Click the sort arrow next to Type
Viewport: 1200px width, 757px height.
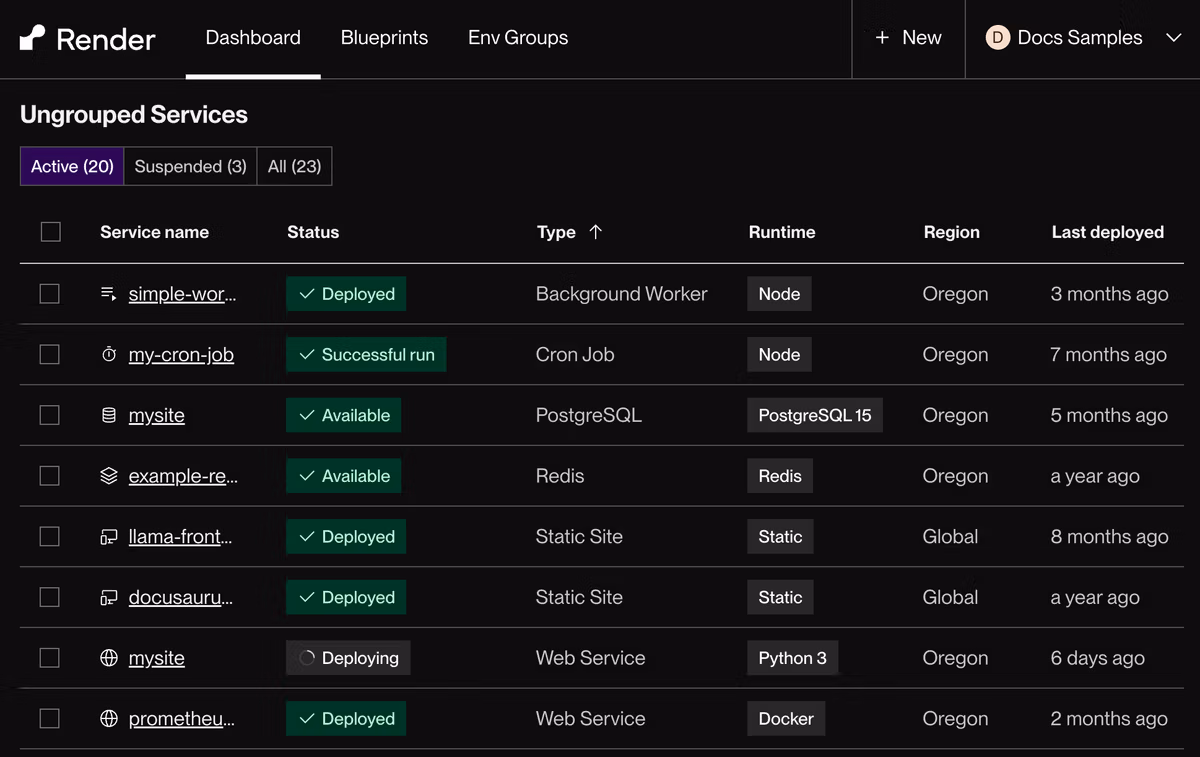pos(596,232)
